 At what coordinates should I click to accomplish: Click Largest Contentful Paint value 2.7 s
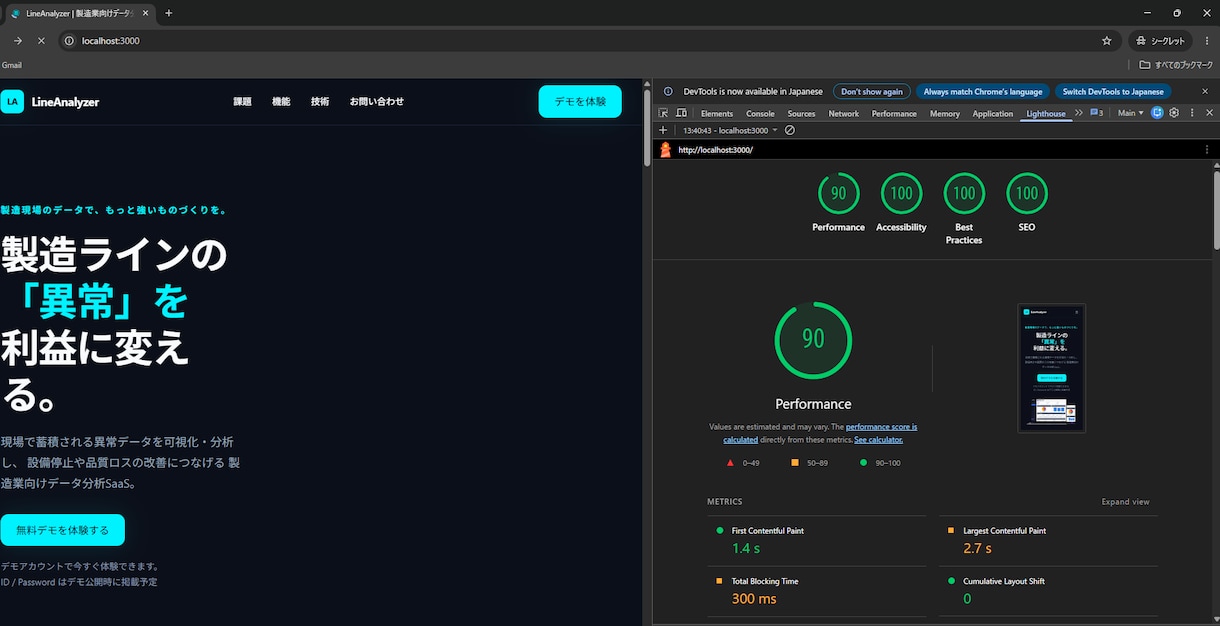coord(977,548)
